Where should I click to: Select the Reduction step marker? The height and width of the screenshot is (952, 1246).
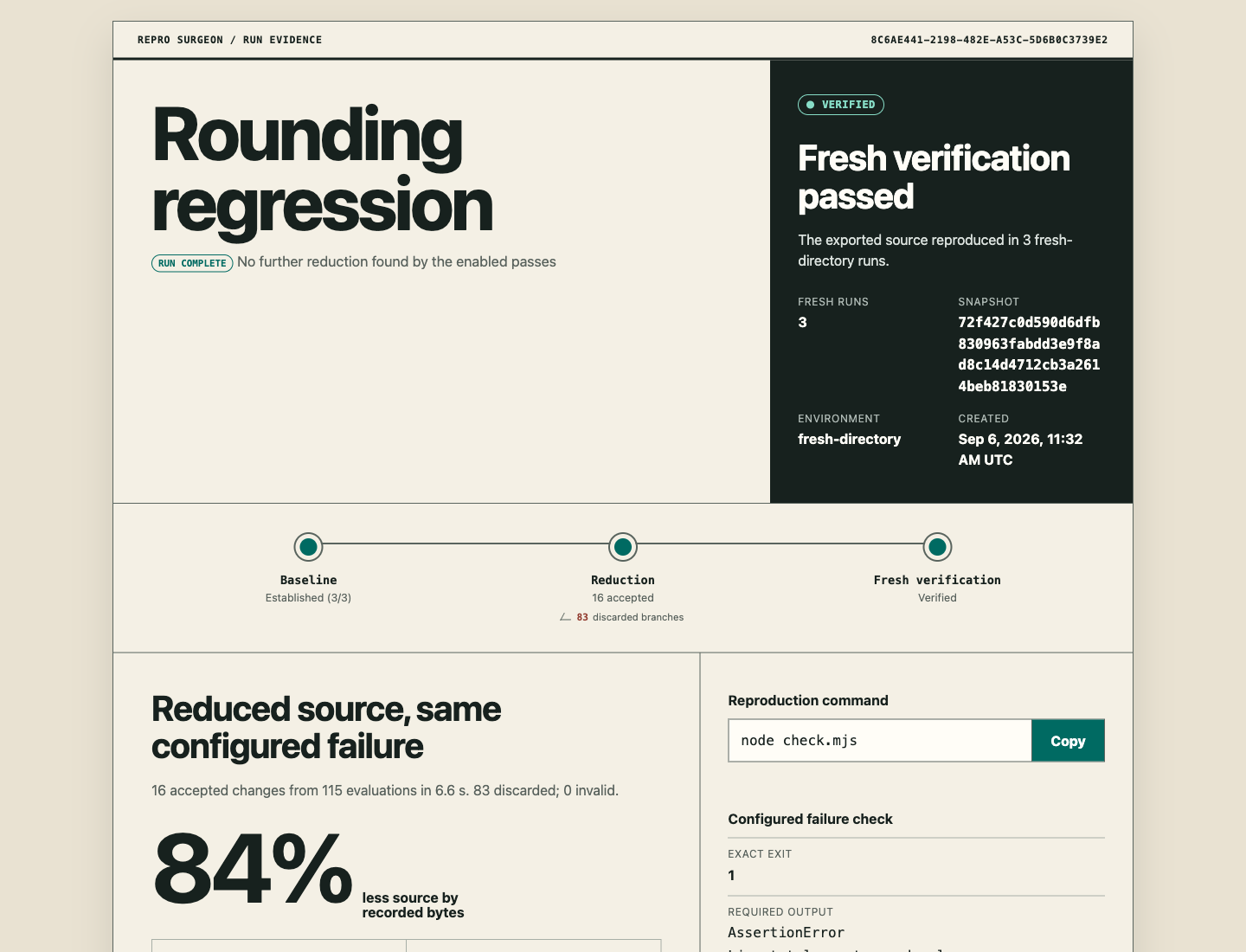(623, 547)
